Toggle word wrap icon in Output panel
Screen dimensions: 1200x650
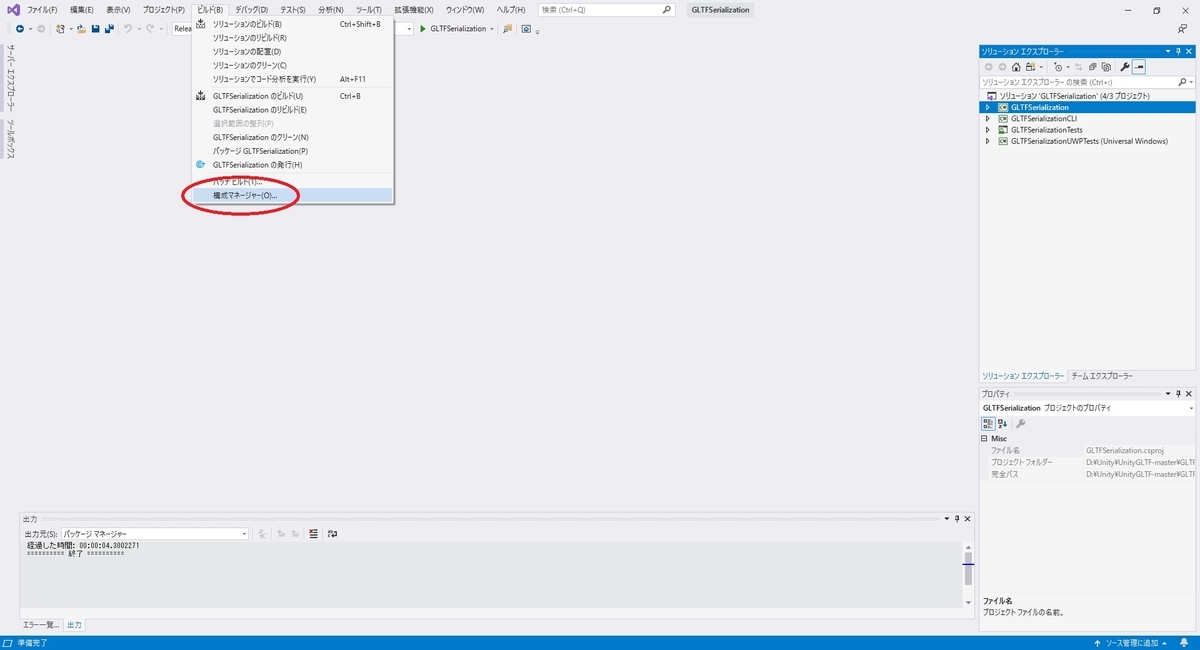(332, 534)
